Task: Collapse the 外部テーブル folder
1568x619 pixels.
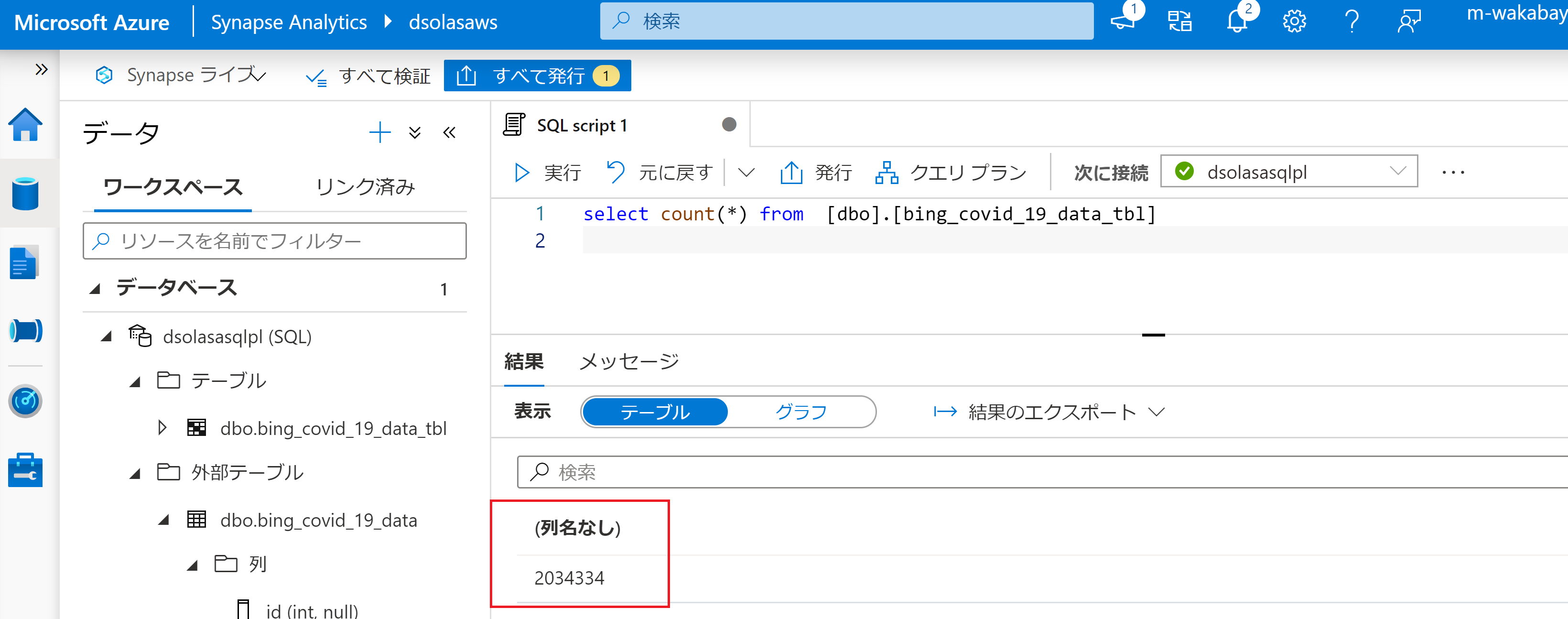Action: tap(135, 473)
